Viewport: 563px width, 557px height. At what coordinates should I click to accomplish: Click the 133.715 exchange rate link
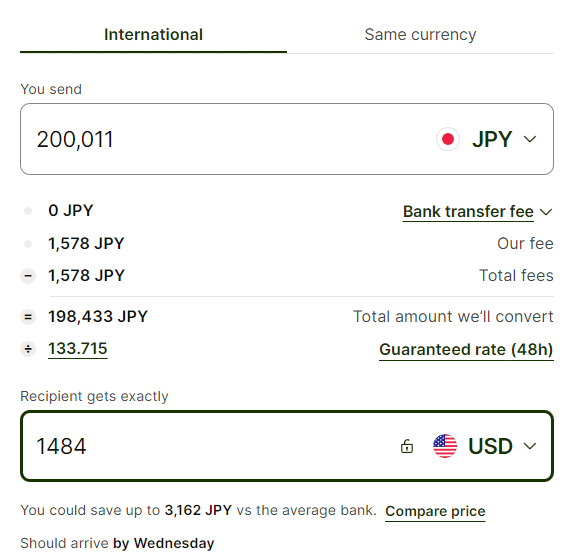coord(78,349)
